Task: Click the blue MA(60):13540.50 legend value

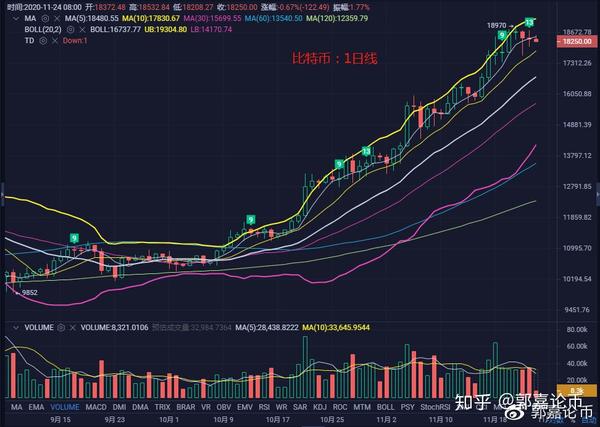Action: (x=274, y=18)
